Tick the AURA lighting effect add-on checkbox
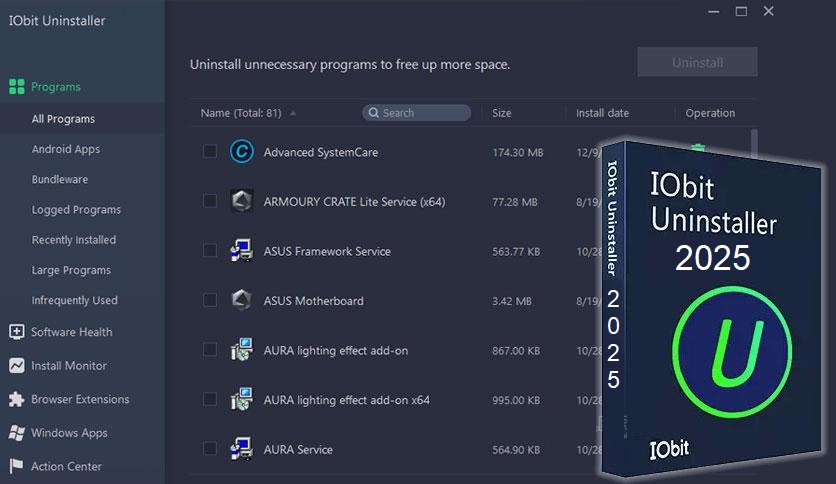Screen dimensions: 836x484 pyautogui.click(x=210, y=350)
